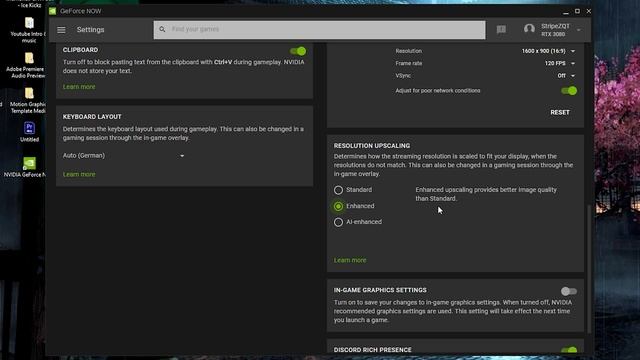Click the RESET button
Image resolution: width=640 pixels, height=360 pixels.
[560, 112]
